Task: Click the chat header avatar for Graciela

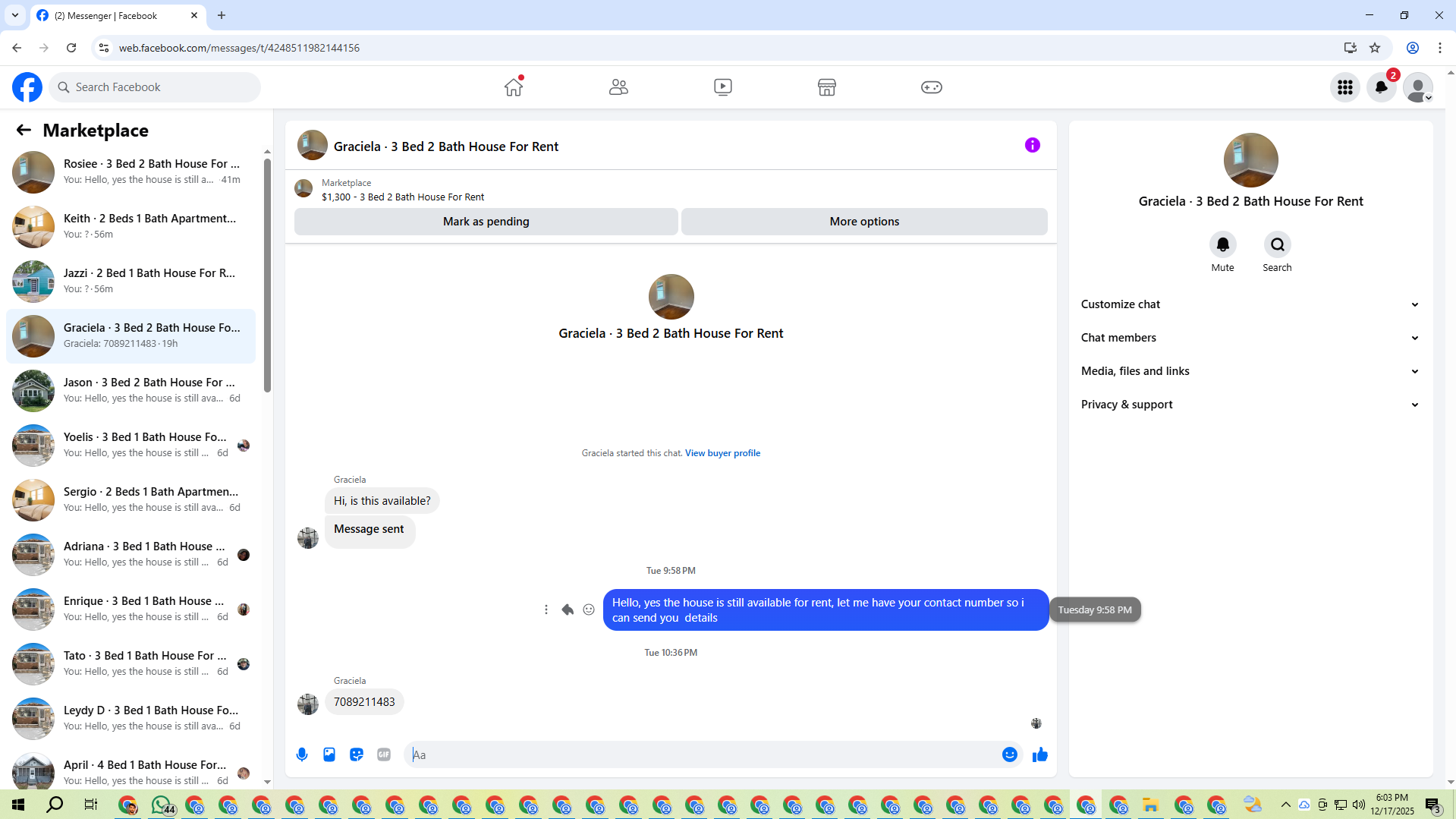Action: point(313,146)
